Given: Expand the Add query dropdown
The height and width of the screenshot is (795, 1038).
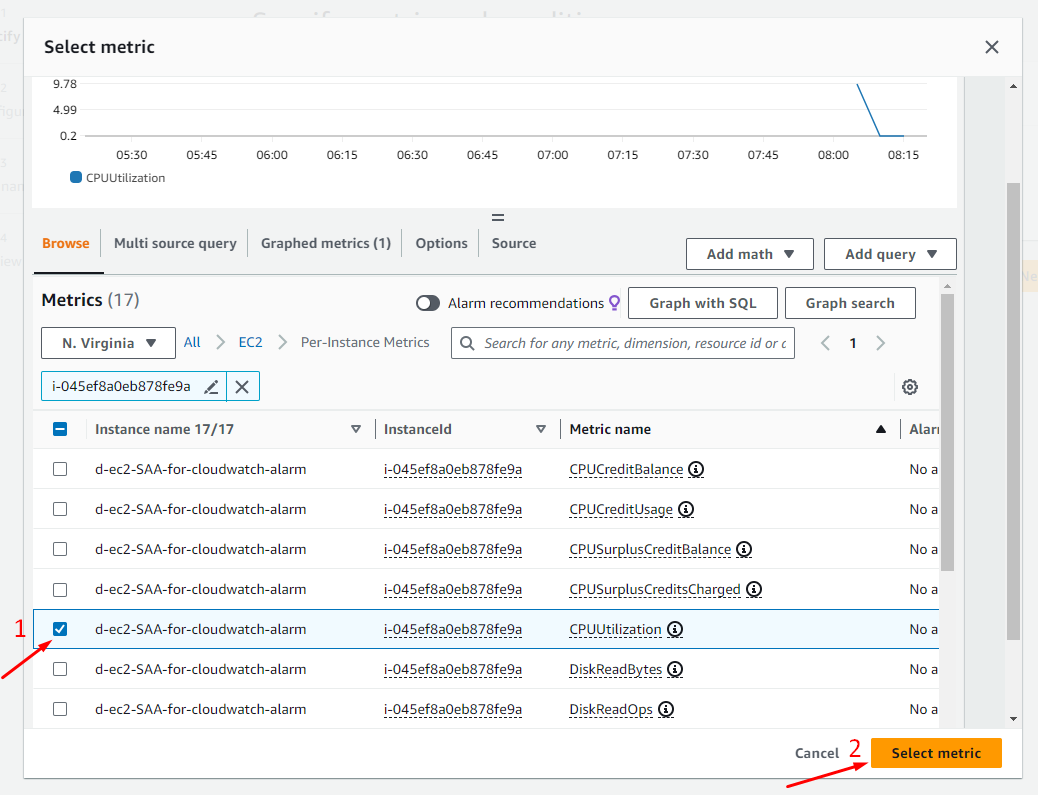Looking at the screenshot, I should tap(890, 254).
